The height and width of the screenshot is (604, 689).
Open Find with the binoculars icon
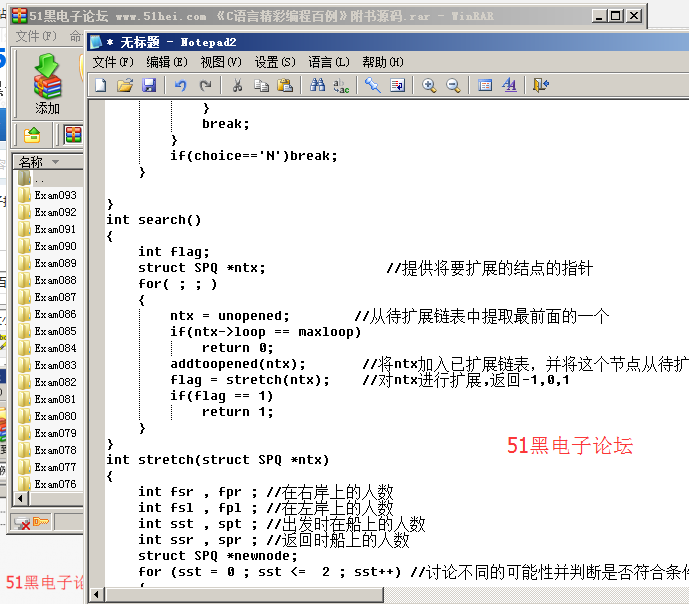tap(317, 86)
